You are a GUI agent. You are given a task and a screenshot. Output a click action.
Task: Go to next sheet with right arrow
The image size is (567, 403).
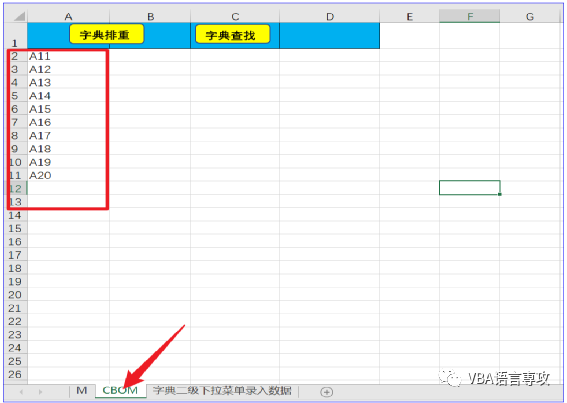coord(40,392)
